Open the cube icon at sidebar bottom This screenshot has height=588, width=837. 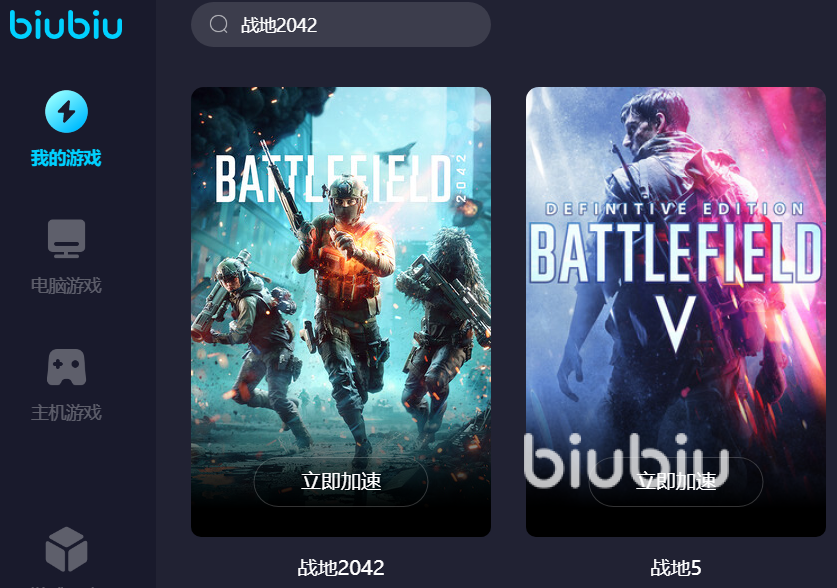click(x=66, y=549)
